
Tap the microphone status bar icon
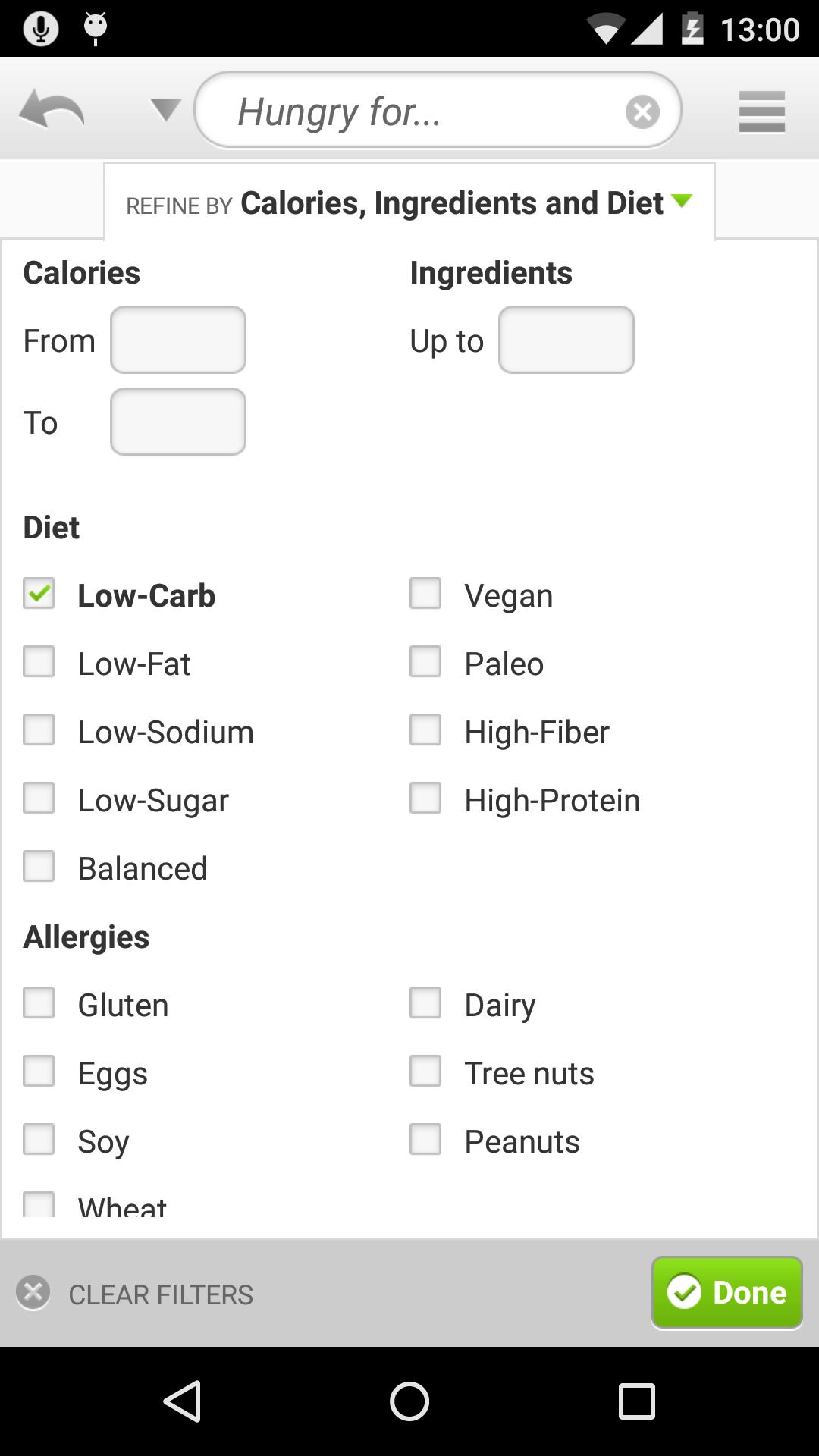40,29
